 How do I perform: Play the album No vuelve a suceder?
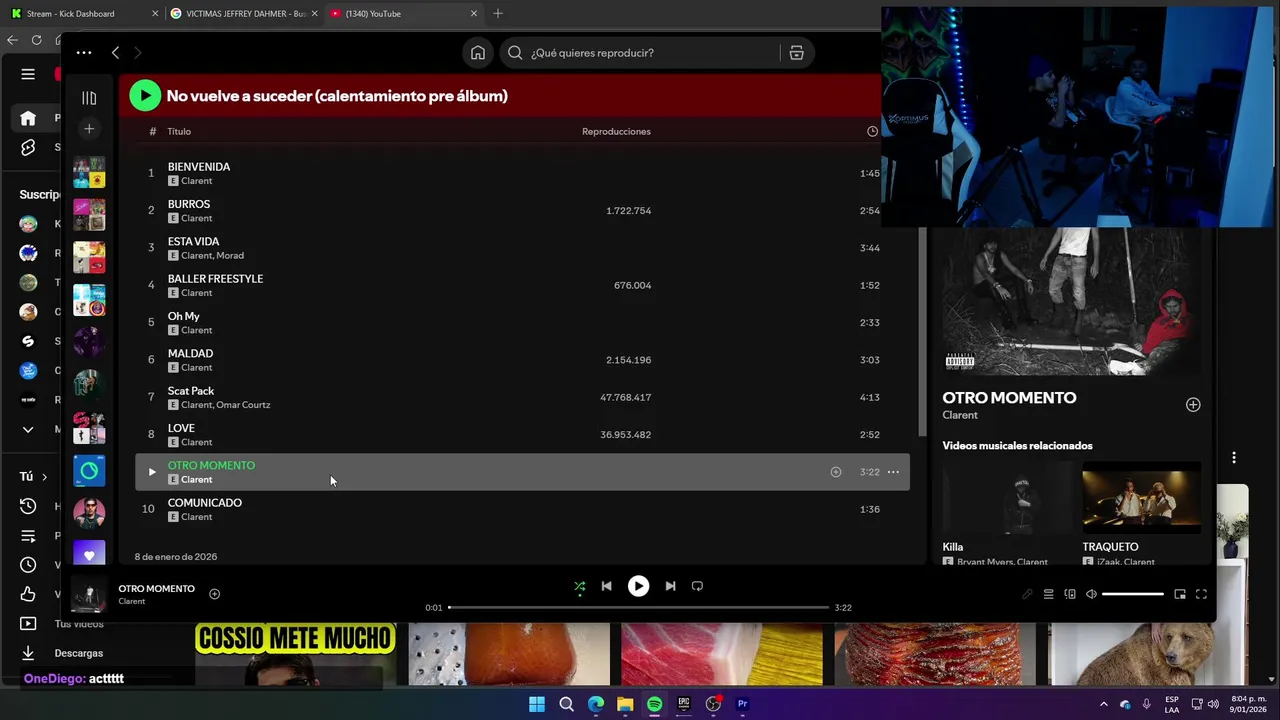click(x=145, y=95)
